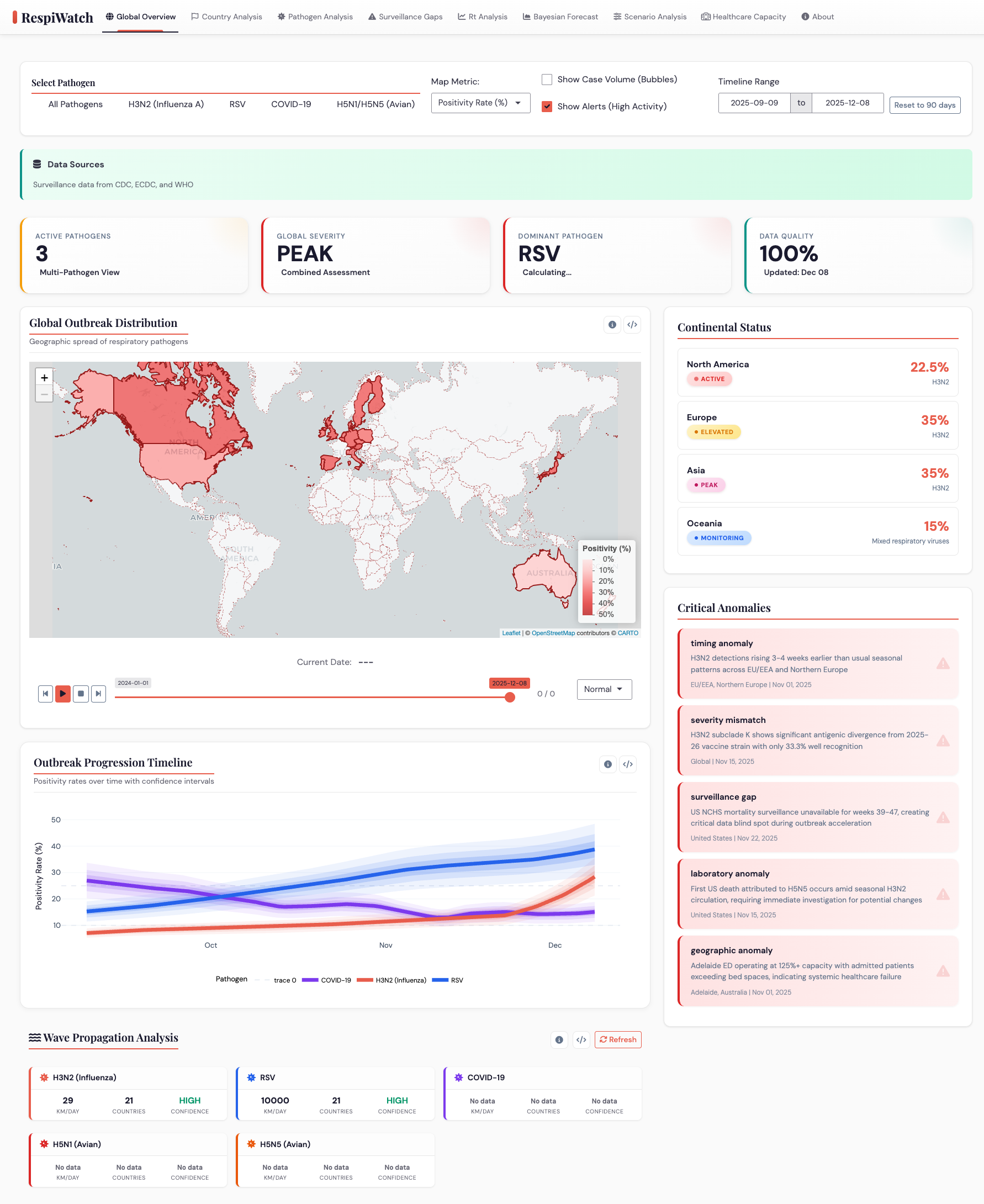Viewport: 984px width, 1204px height.
Task: Open the Map Metric dropdown
Action: click(480, 103)
